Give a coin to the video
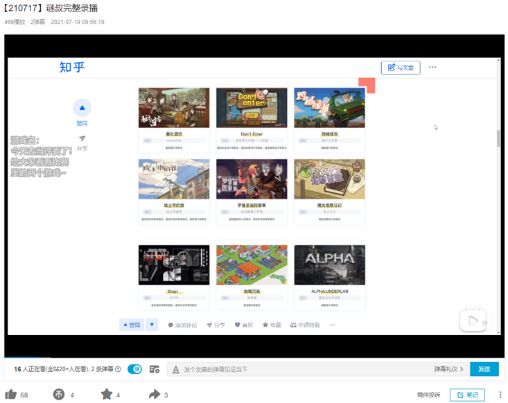508x403 pixels. (x=59, y=395)
